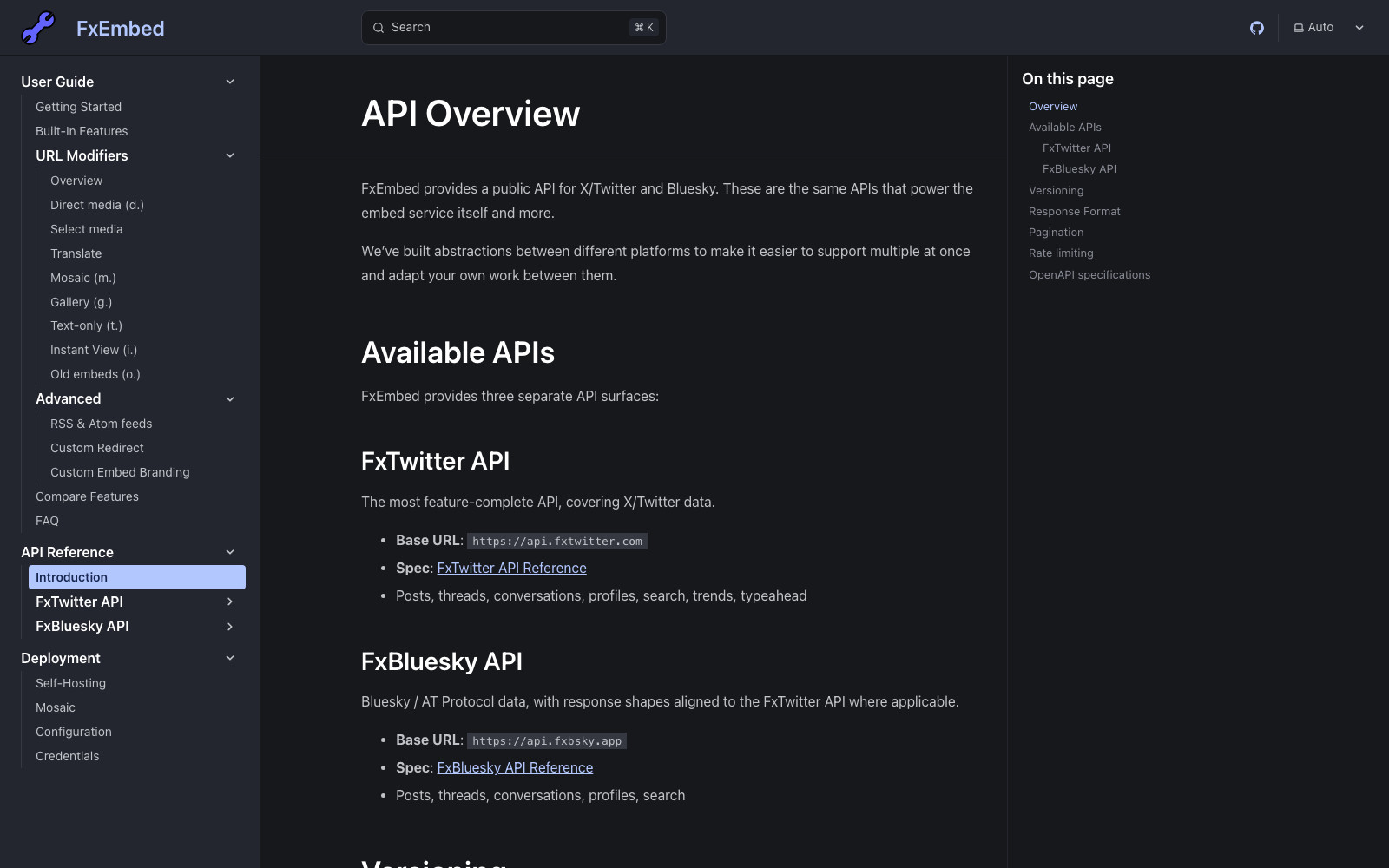This screenshot has width=1389, height=868.
Task: Open Translate page in sidebar
Action: (76, 253)
